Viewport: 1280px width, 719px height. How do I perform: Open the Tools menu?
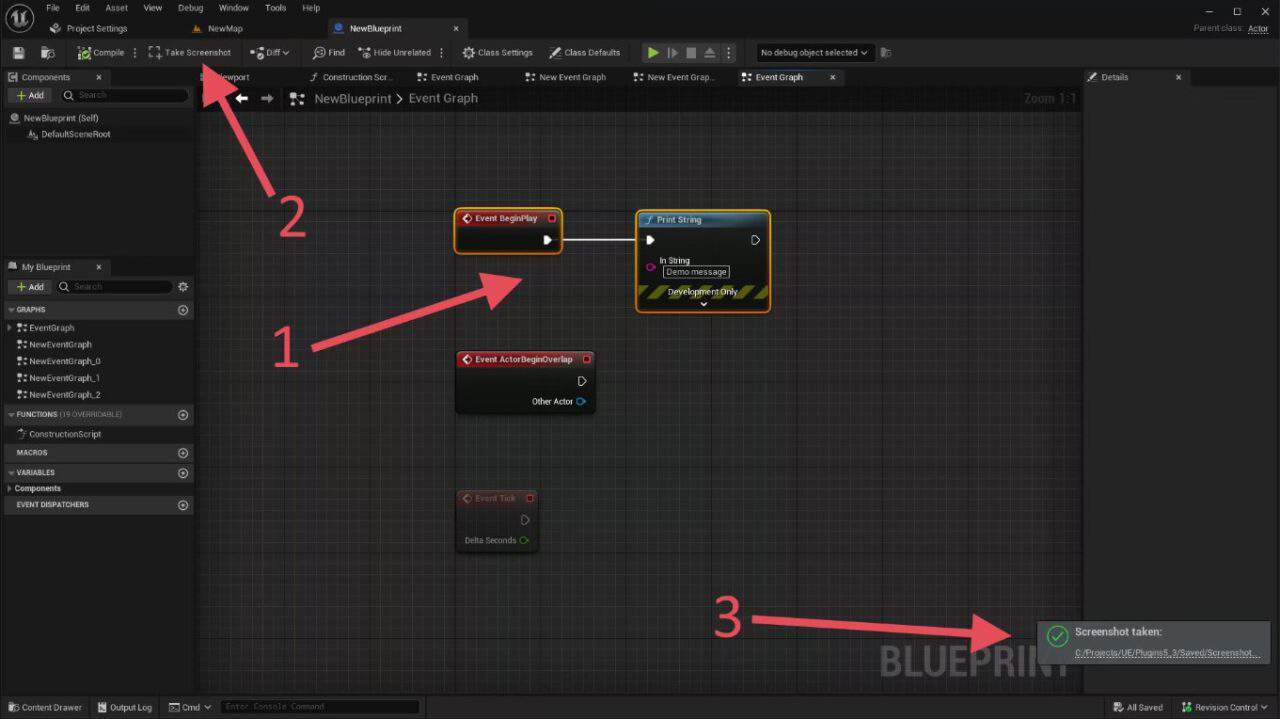tap(275, 8)
